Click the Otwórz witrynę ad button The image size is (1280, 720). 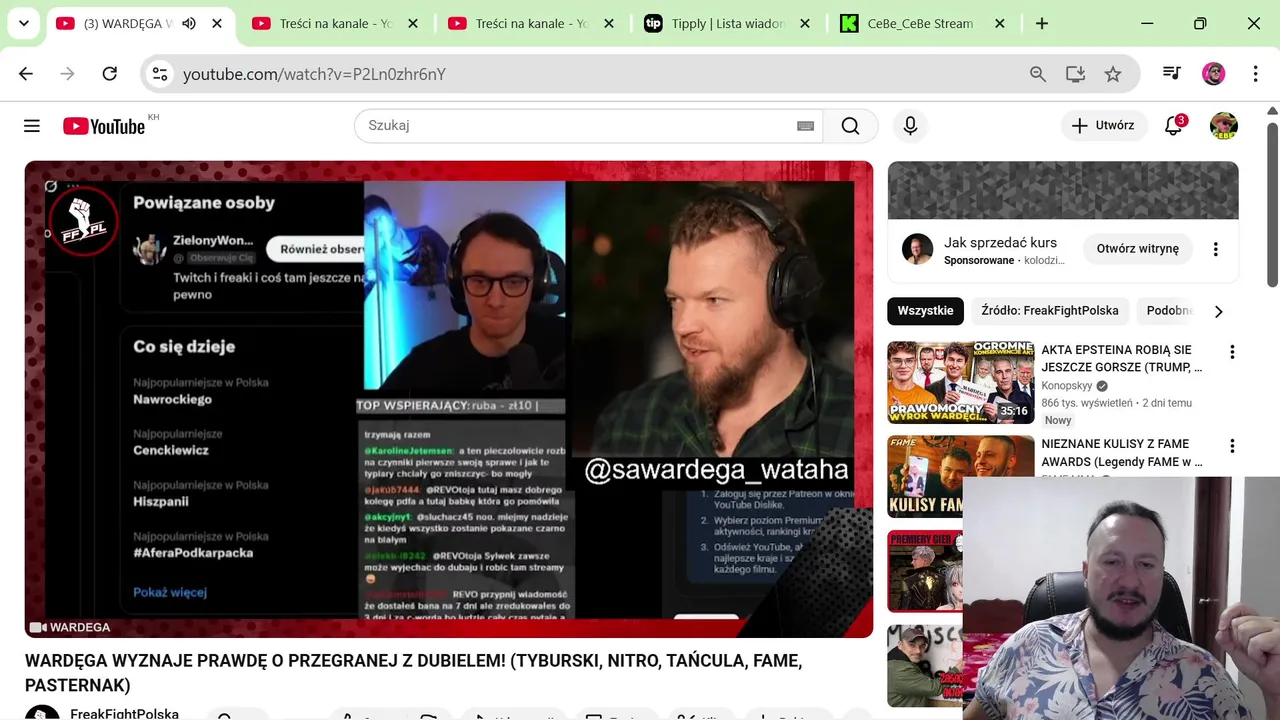pos(1138,249)
